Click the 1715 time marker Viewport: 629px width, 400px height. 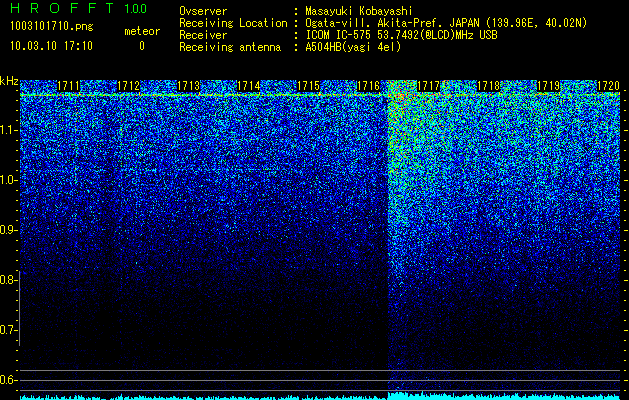(308, 86)
